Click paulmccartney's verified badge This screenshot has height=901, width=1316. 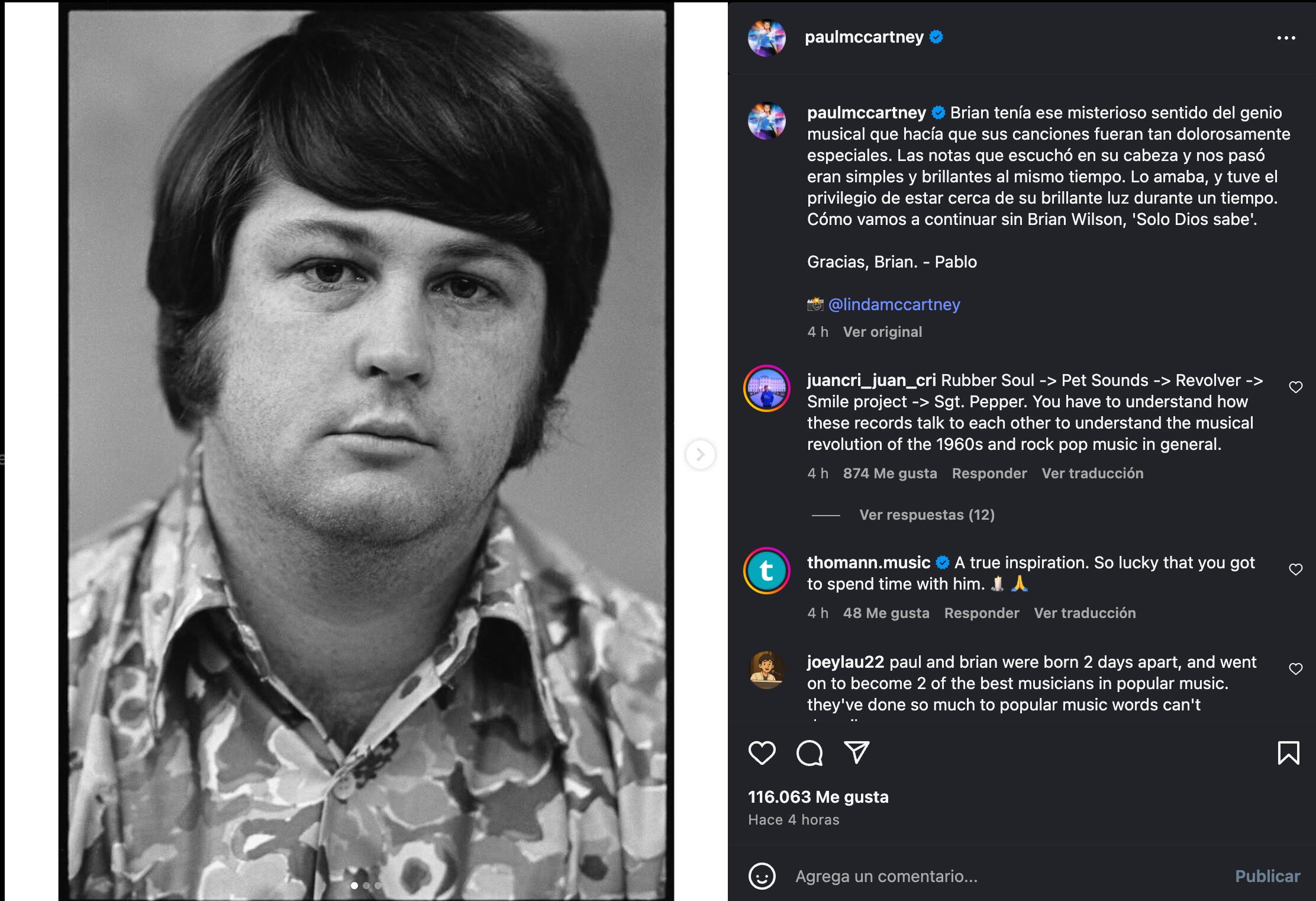click(x=935, y=37)
